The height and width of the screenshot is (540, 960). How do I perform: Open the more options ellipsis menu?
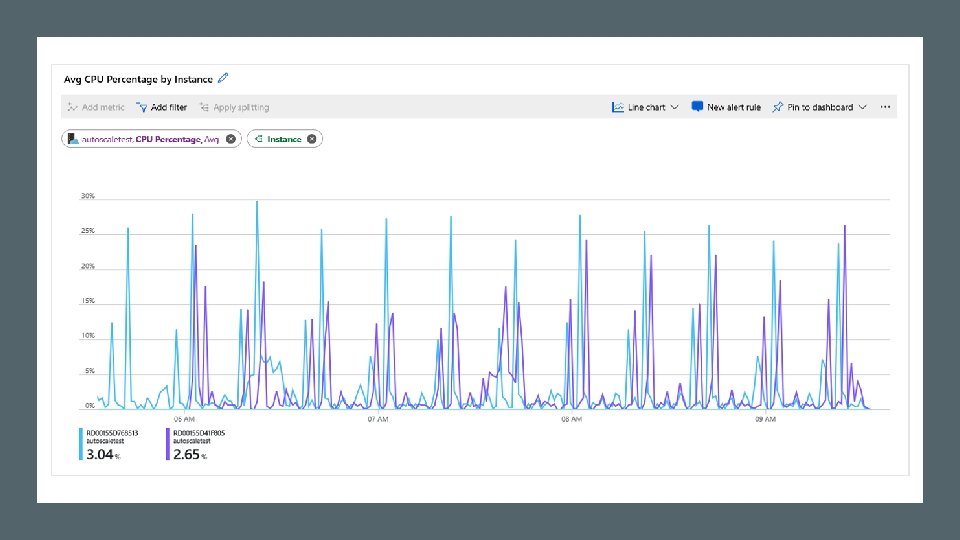[885, 107]
